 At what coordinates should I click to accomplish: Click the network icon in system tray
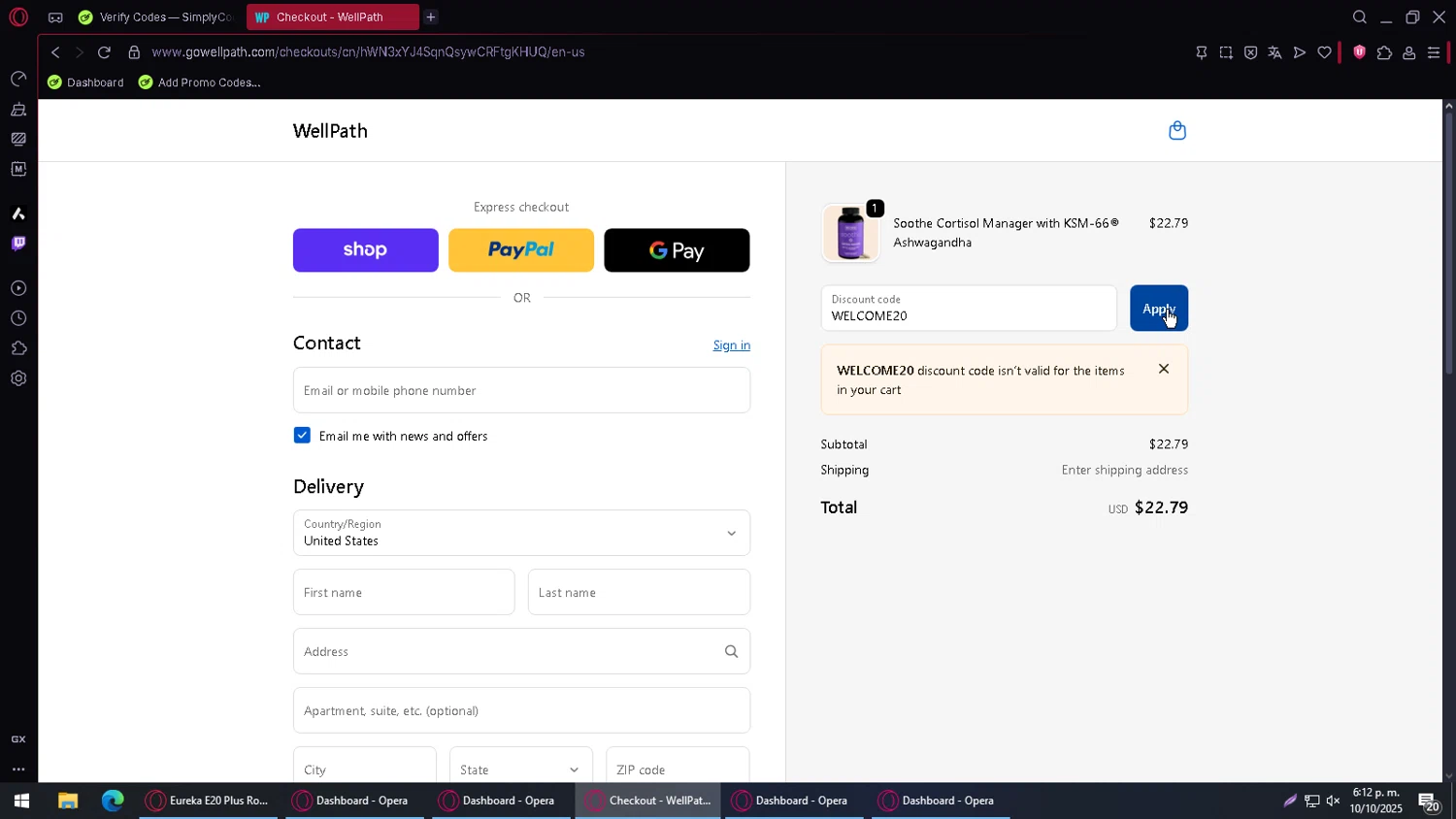click(1311, 802)
